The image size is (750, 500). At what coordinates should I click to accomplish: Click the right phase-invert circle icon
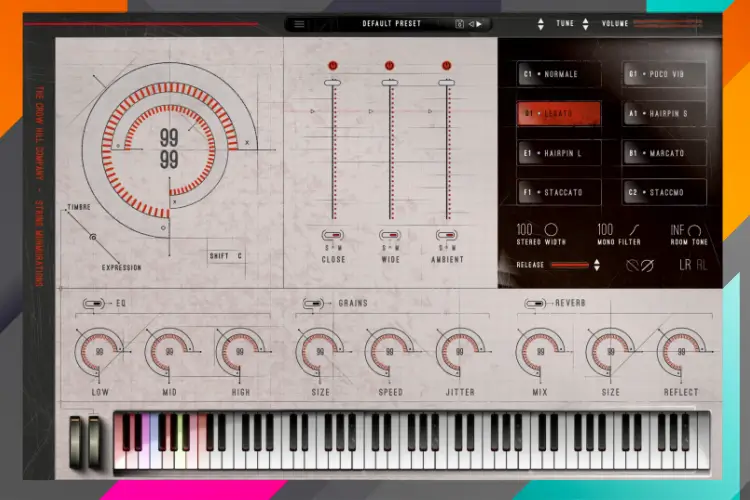tap(647, 265)
